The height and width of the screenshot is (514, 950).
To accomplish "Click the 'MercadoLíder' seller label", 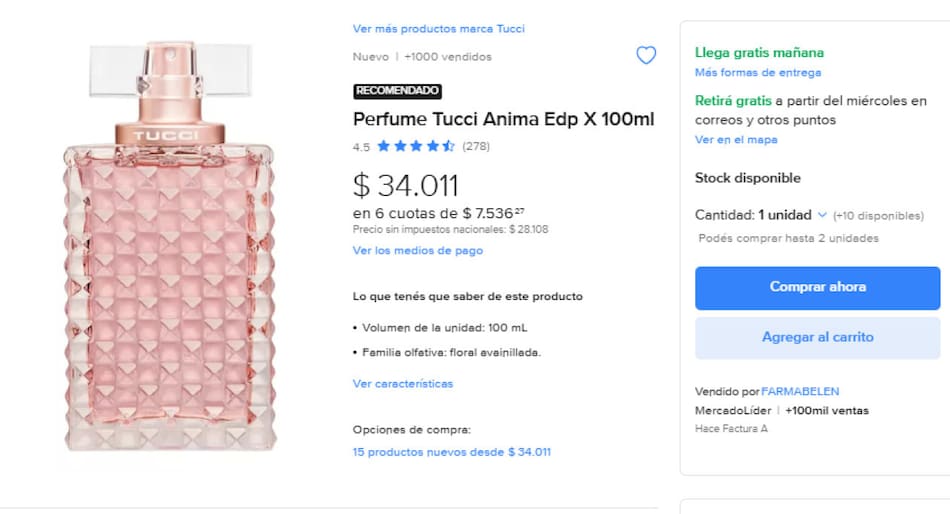I will pos(733,411).
